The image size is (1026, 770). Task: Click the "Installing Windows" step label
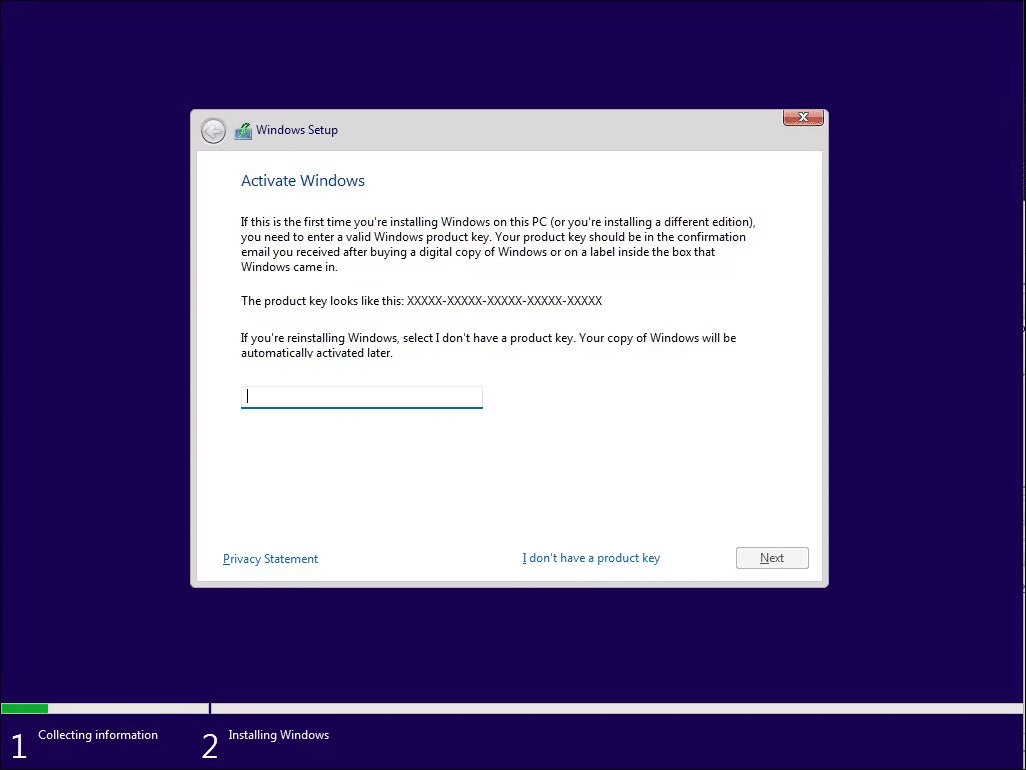click(x=278, y=734)
